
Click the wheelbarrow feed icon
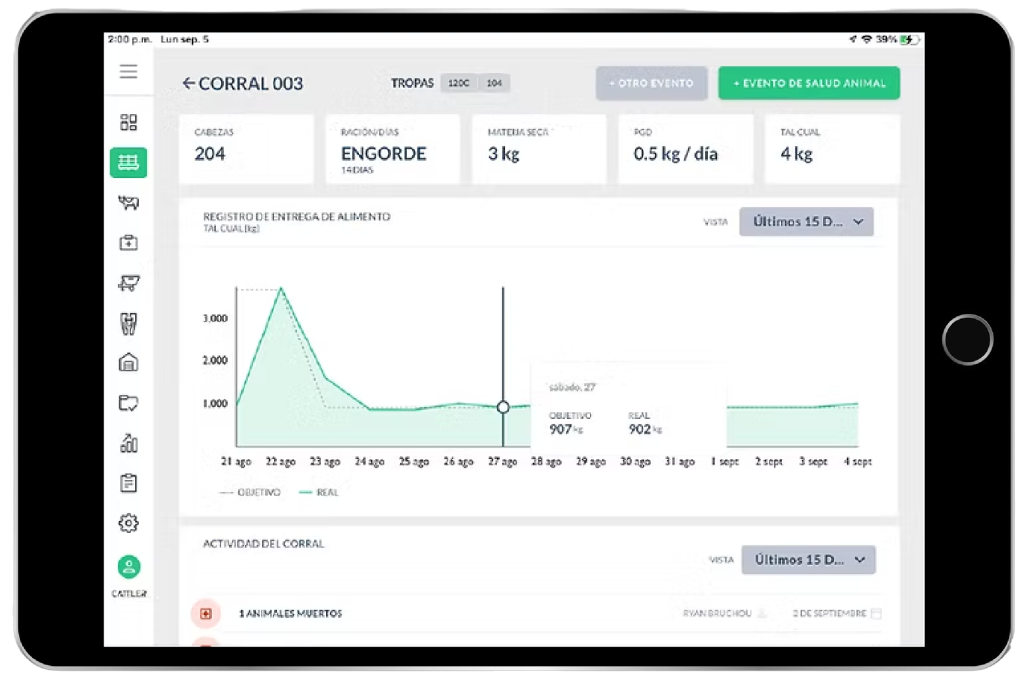click(128, 283)
